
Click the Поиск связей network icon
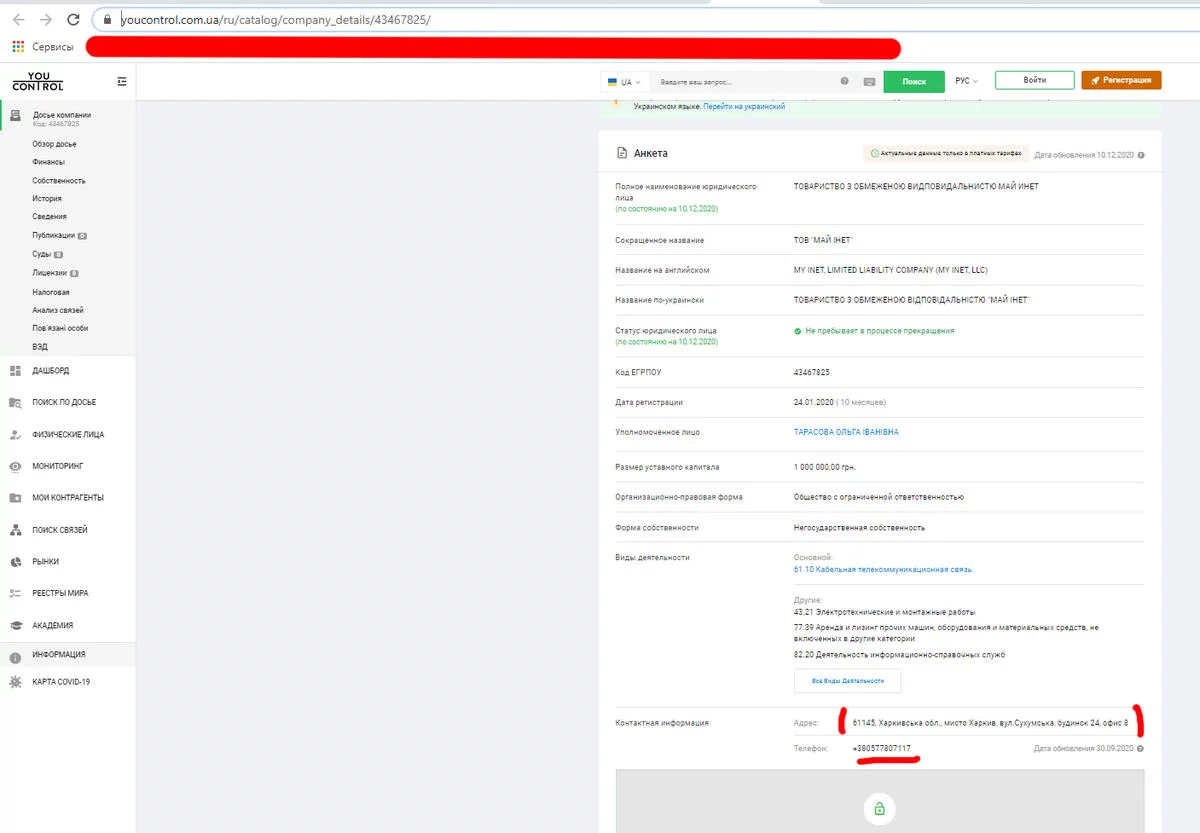point(15,530)
